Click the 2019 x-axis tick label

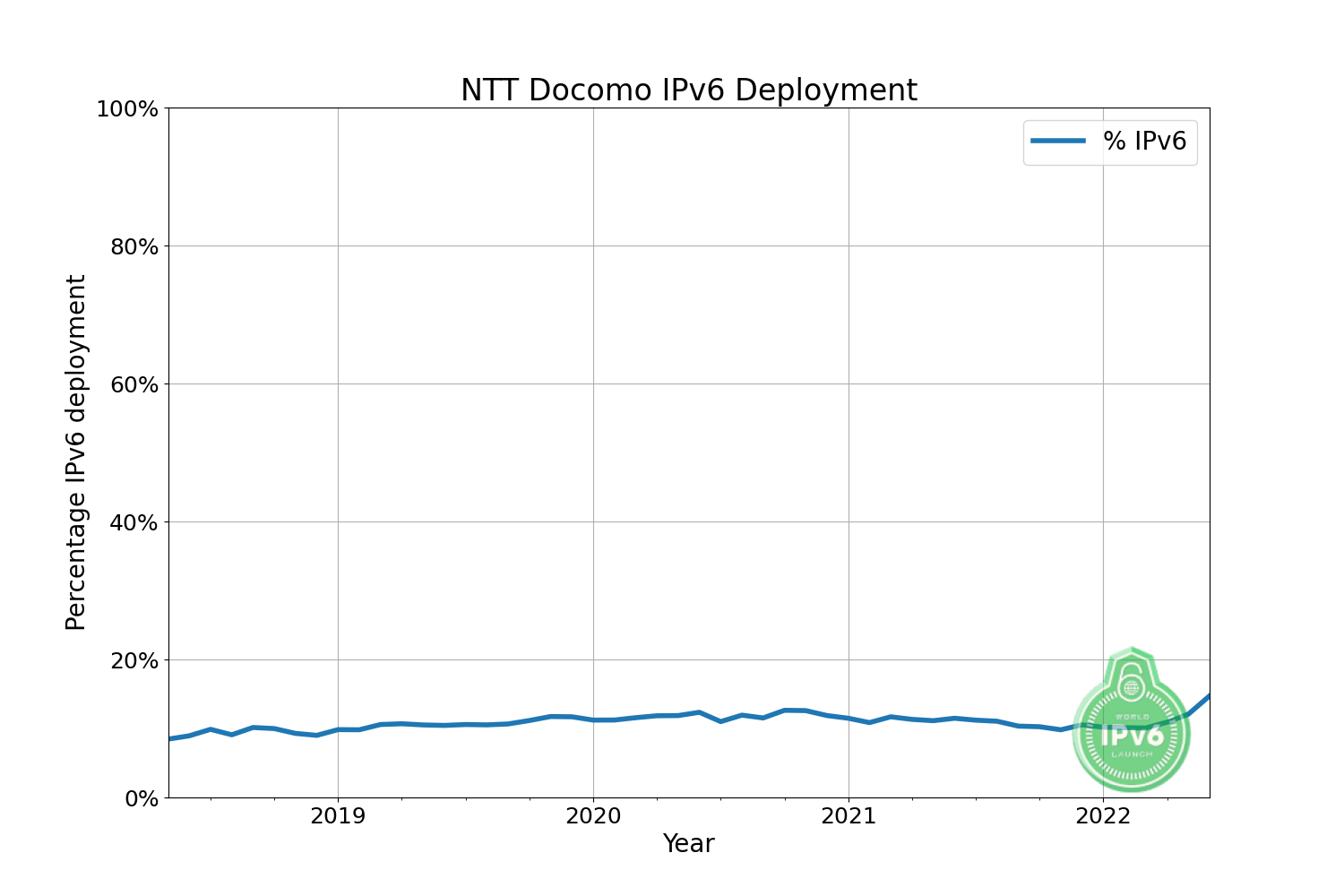point(338,816)
